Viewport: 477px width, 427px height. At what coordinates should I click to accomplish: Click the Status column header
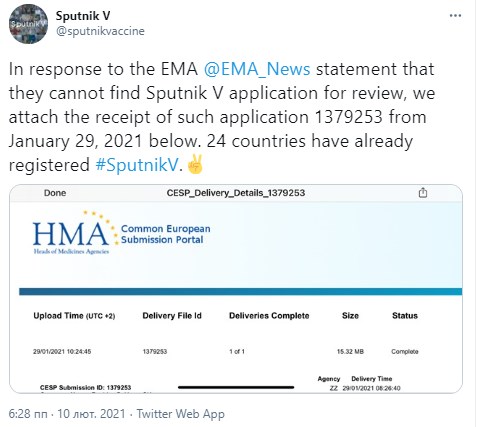[x=405, y=316]
